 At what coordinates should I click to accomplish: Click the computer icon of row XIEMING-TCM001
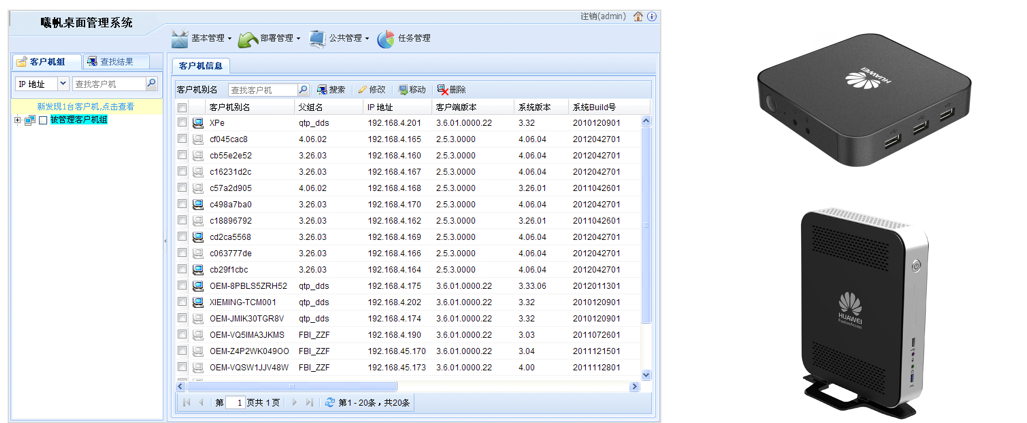coord(198,303)
